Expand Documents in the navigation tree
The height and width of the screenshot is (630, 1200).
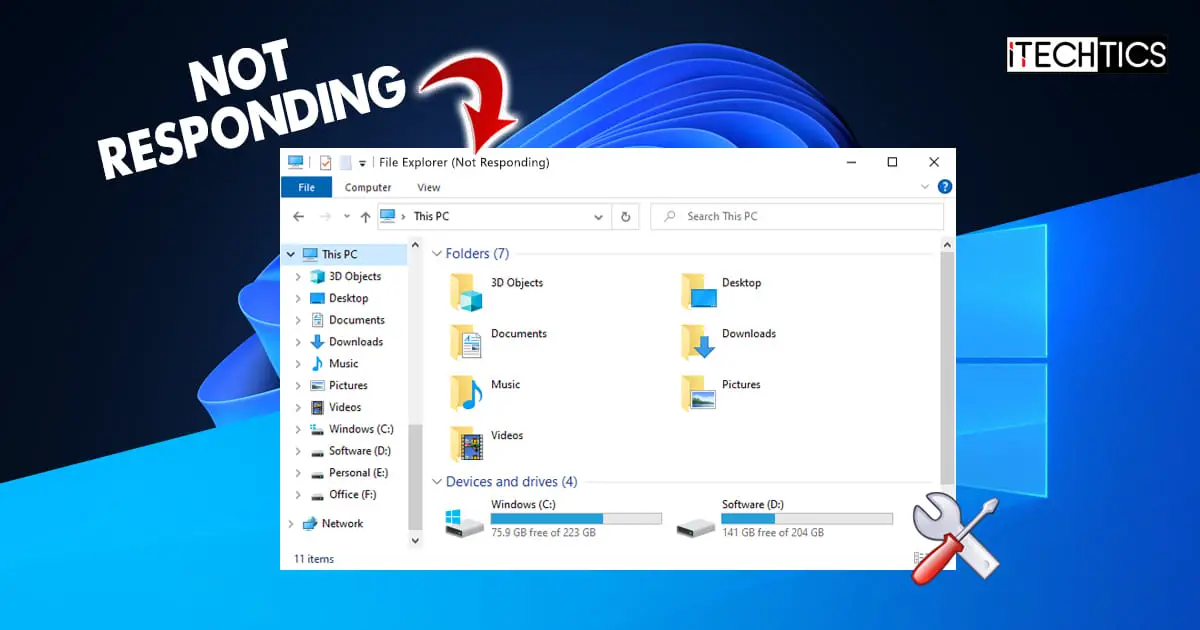(298, 320)
